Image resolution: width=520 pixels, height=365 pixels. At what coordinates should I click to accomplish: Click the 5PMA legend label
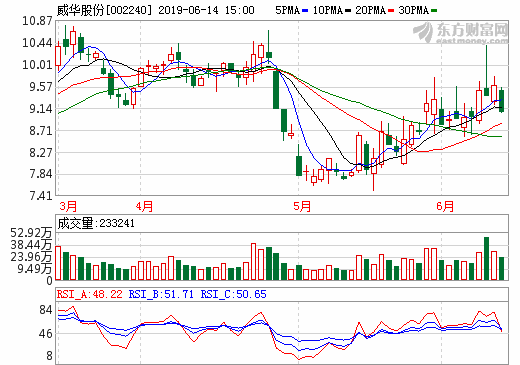tap(287, 11)
